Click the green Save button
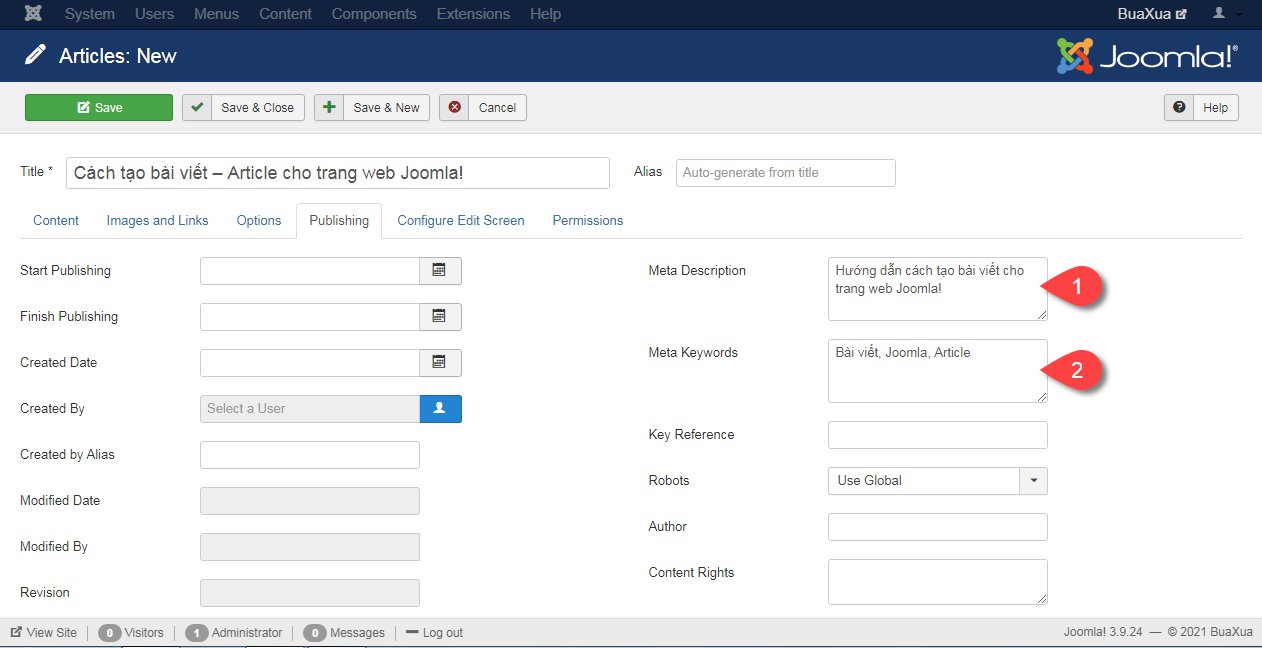The width and height of the screenshot is (1262, 648). tap(99, 108)
